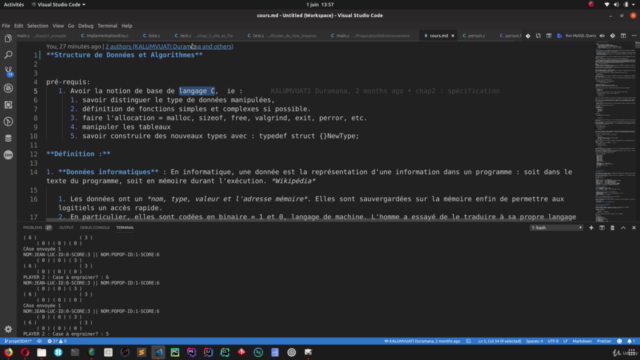Open the Activités overview in top bar
Screen dimensions: 640x360
(13, 4)
